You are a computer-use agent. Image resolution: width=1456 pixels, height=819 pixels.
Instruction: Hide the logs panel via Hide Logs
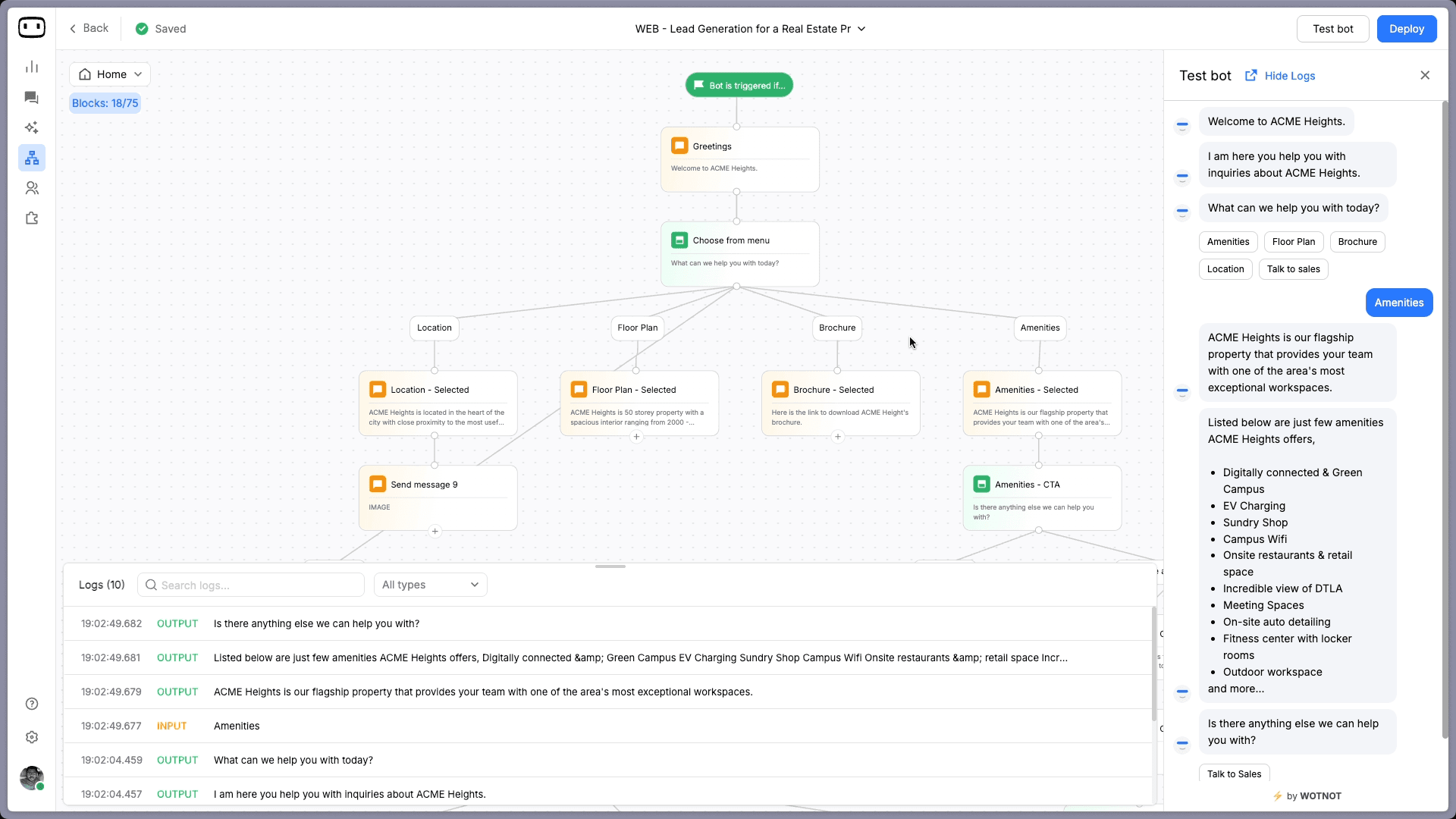[1289, 76]
